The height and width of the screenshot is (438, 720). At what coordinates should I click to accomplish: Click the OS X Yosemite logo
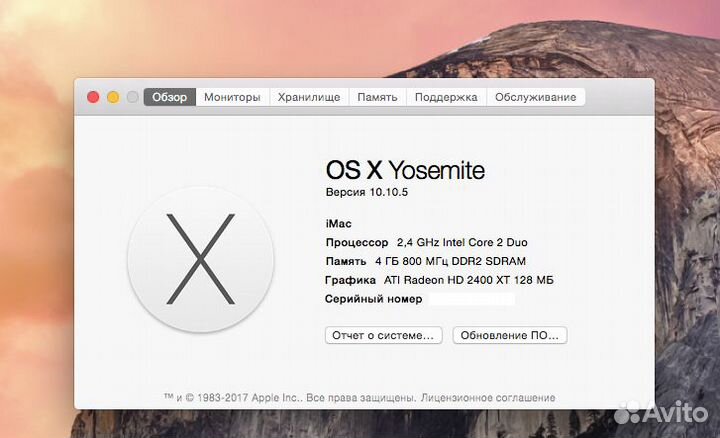tap(201, 259)
